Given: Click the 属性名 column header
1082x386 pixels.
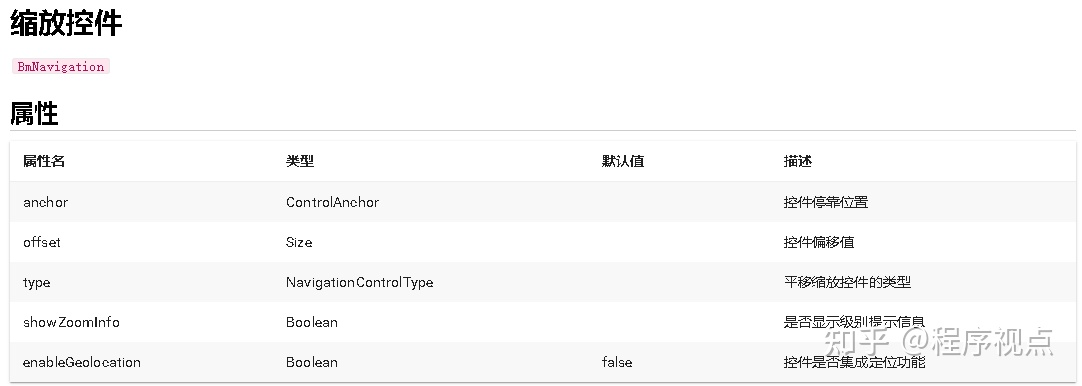Looking at the screenshot, I should click(44, 161).
